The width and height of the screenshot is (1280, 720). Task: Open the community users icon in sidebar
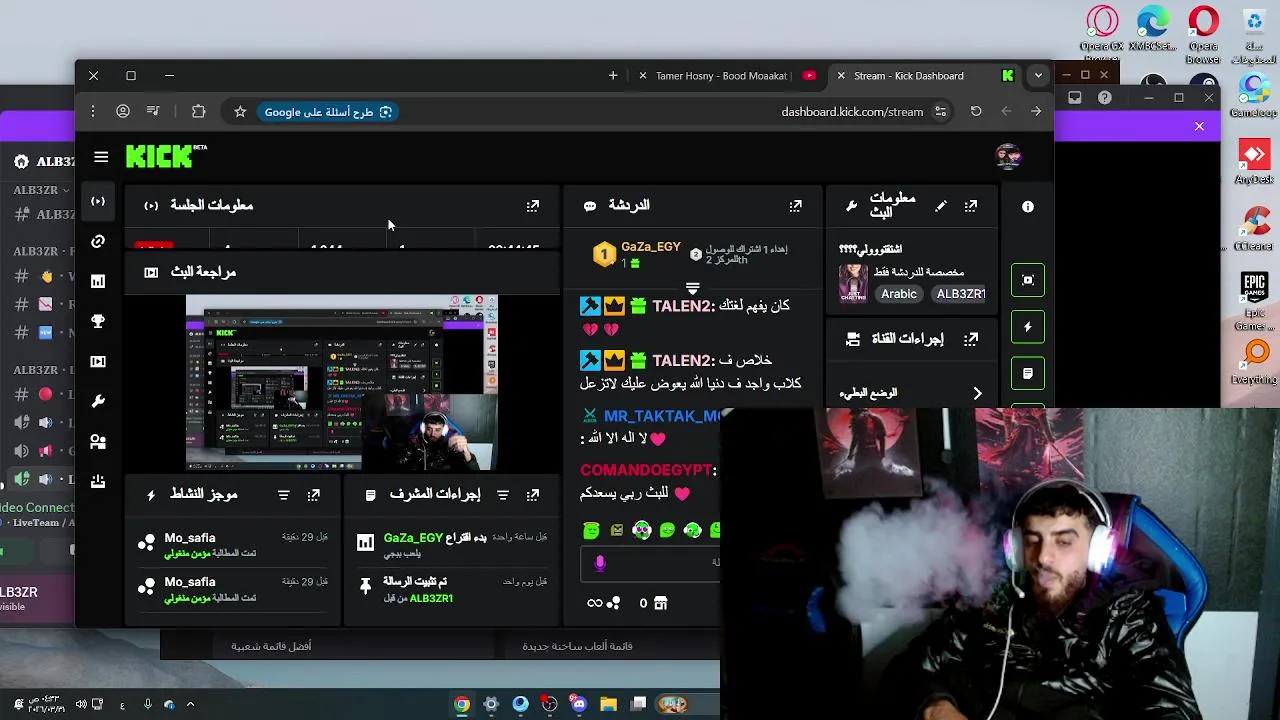click(98, 441)
